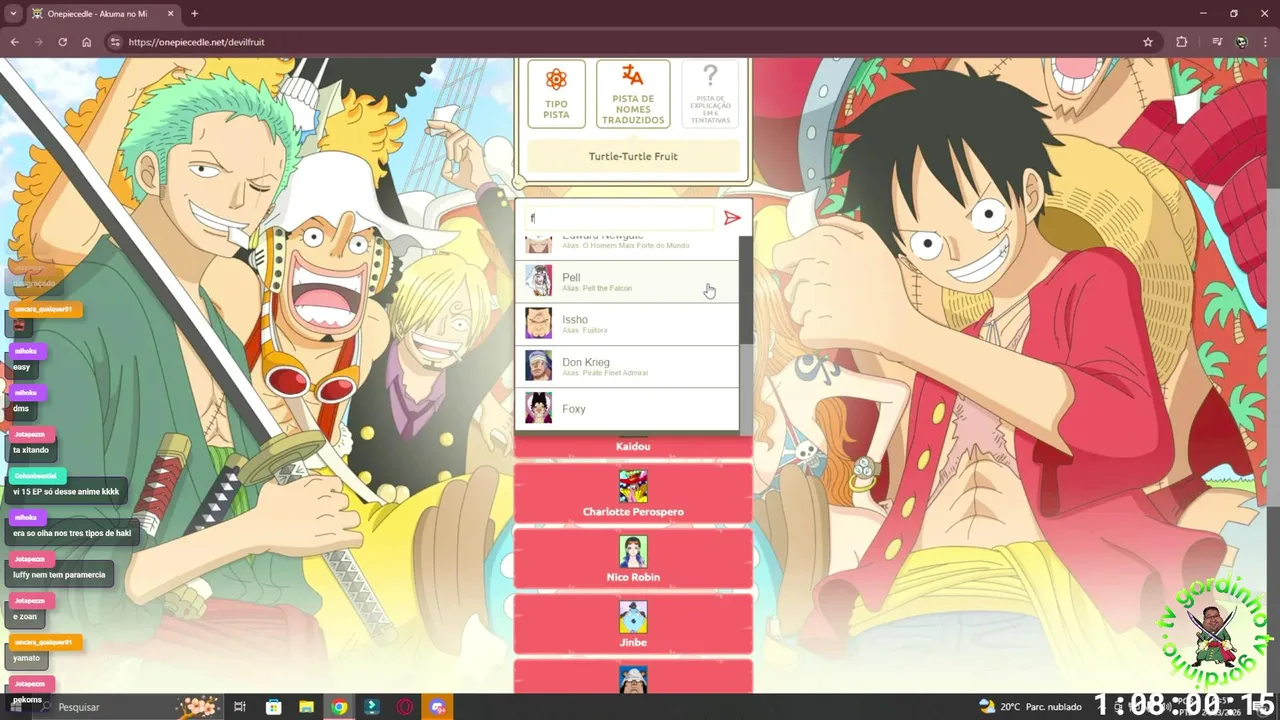The width and height of the screenshot is (1280, 720).
Task: Select Don Krieg from the suggestion list
Action: (627, 366)
